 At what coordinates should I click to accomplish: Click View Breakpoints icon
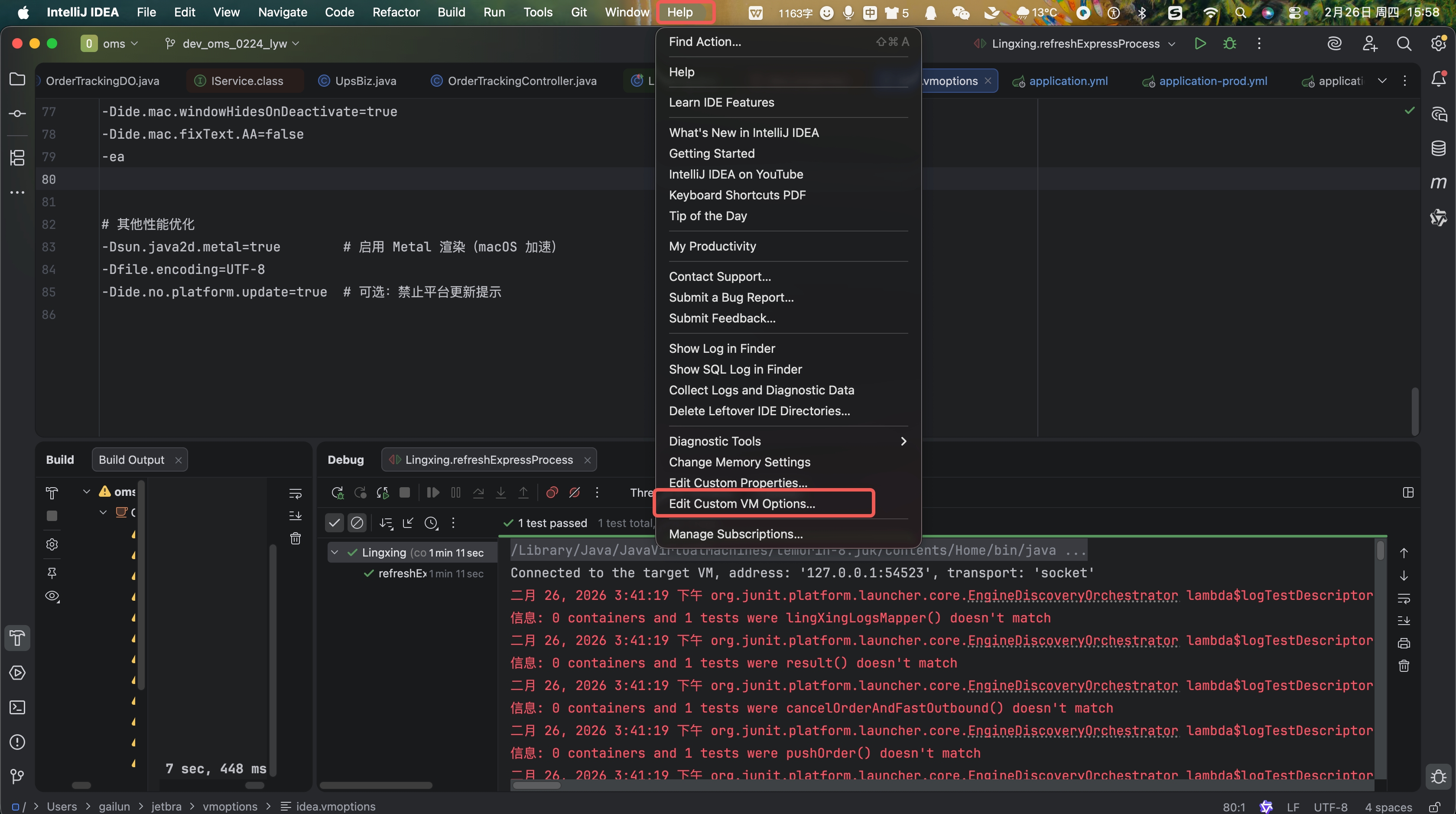552,492
